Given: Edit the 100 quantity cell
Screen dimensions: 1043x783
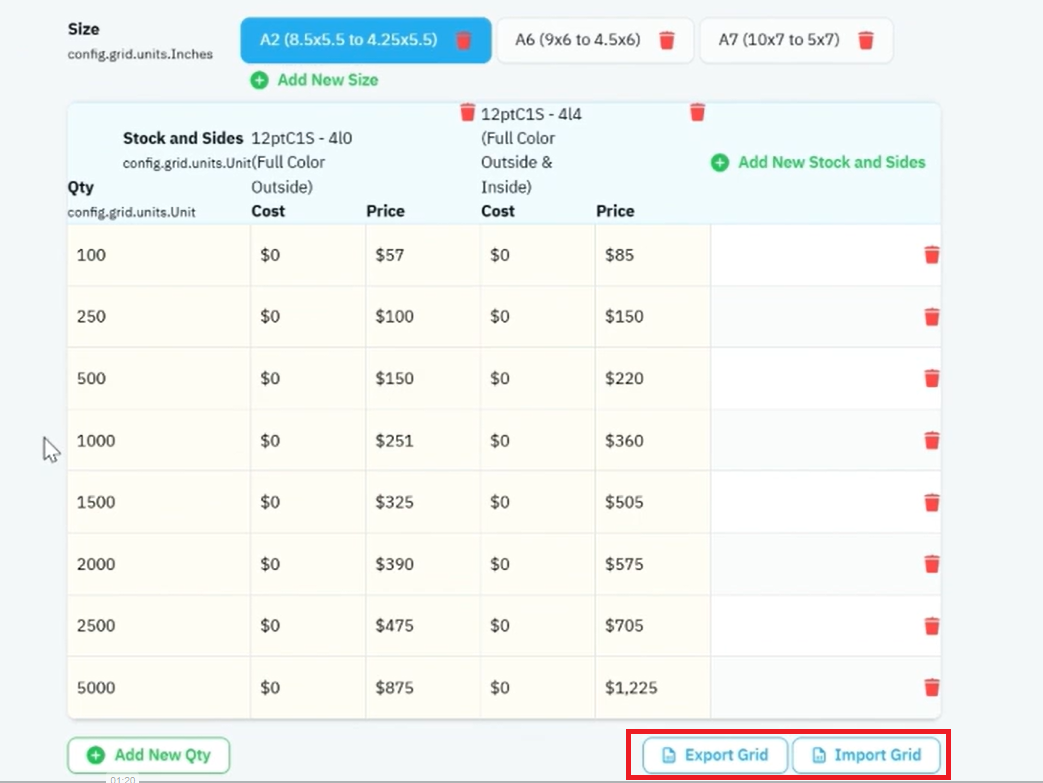Looking at the screenshot, I should point(159,255).
